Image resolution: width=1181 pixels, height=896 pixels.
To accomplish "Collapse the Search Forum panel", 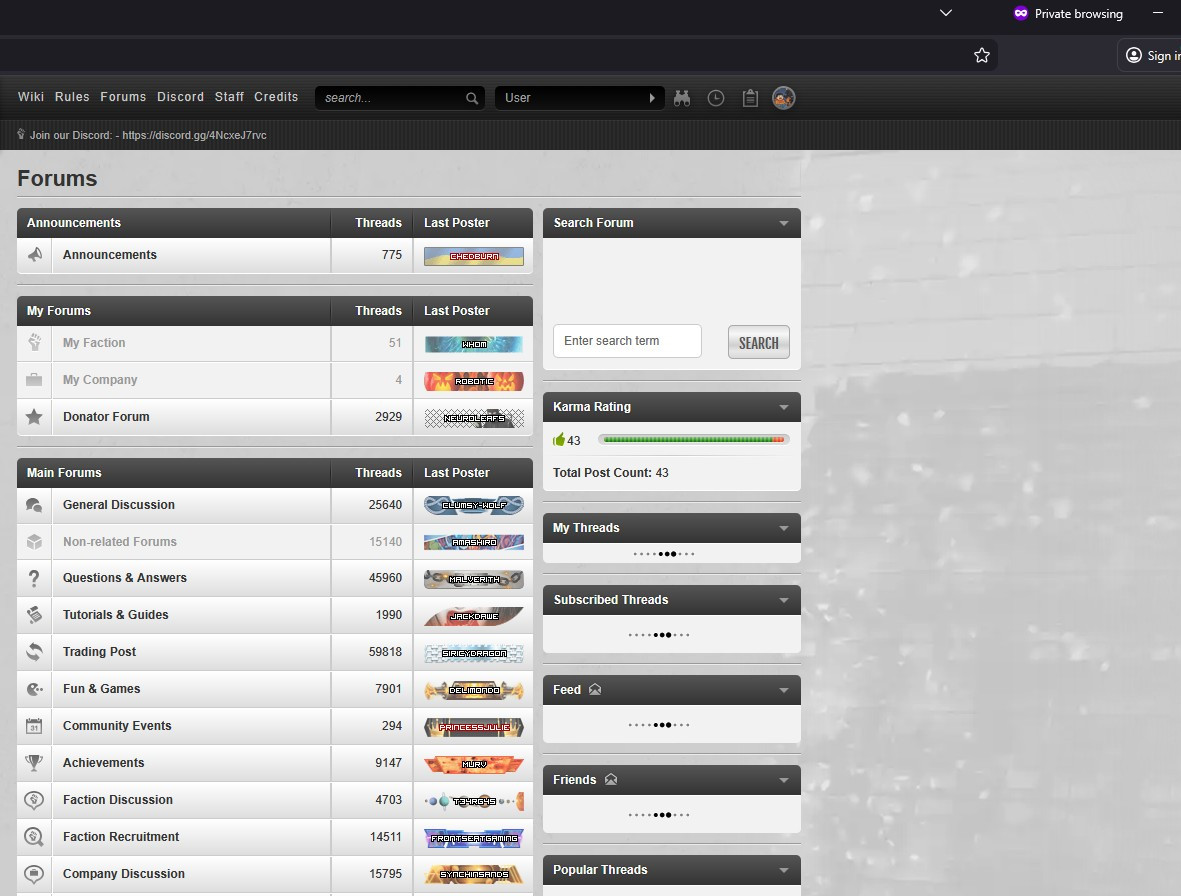I will (x=783, y=224).
